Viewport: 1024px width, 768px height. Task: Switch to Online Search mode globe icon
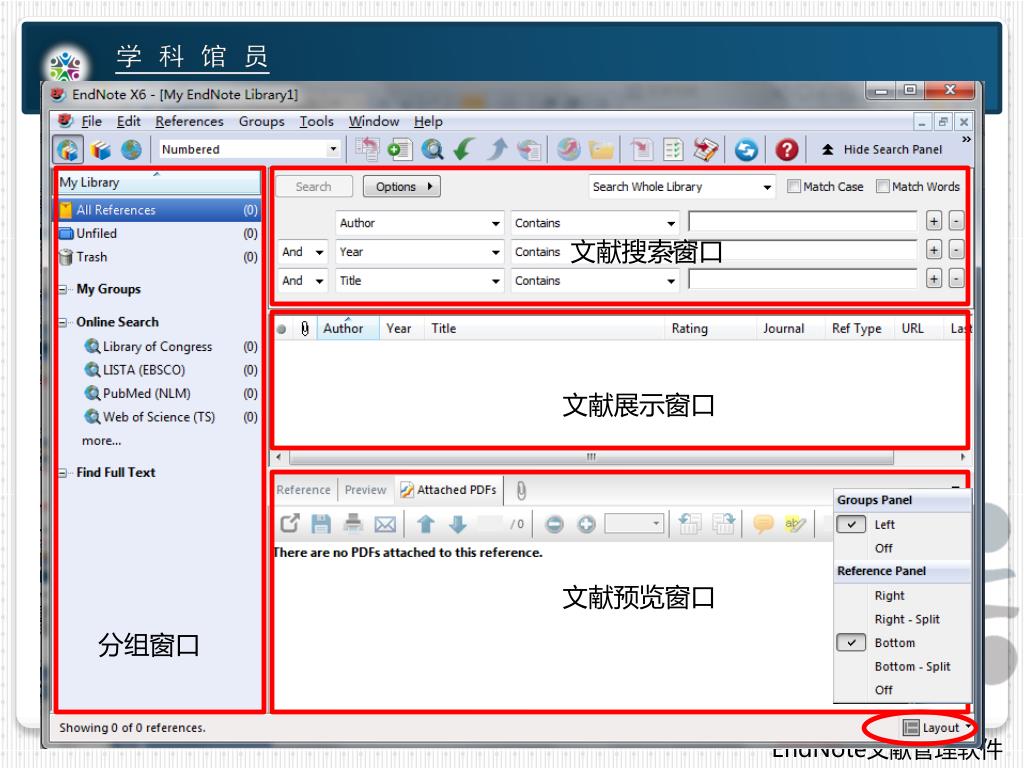click(x=131, y=150)
